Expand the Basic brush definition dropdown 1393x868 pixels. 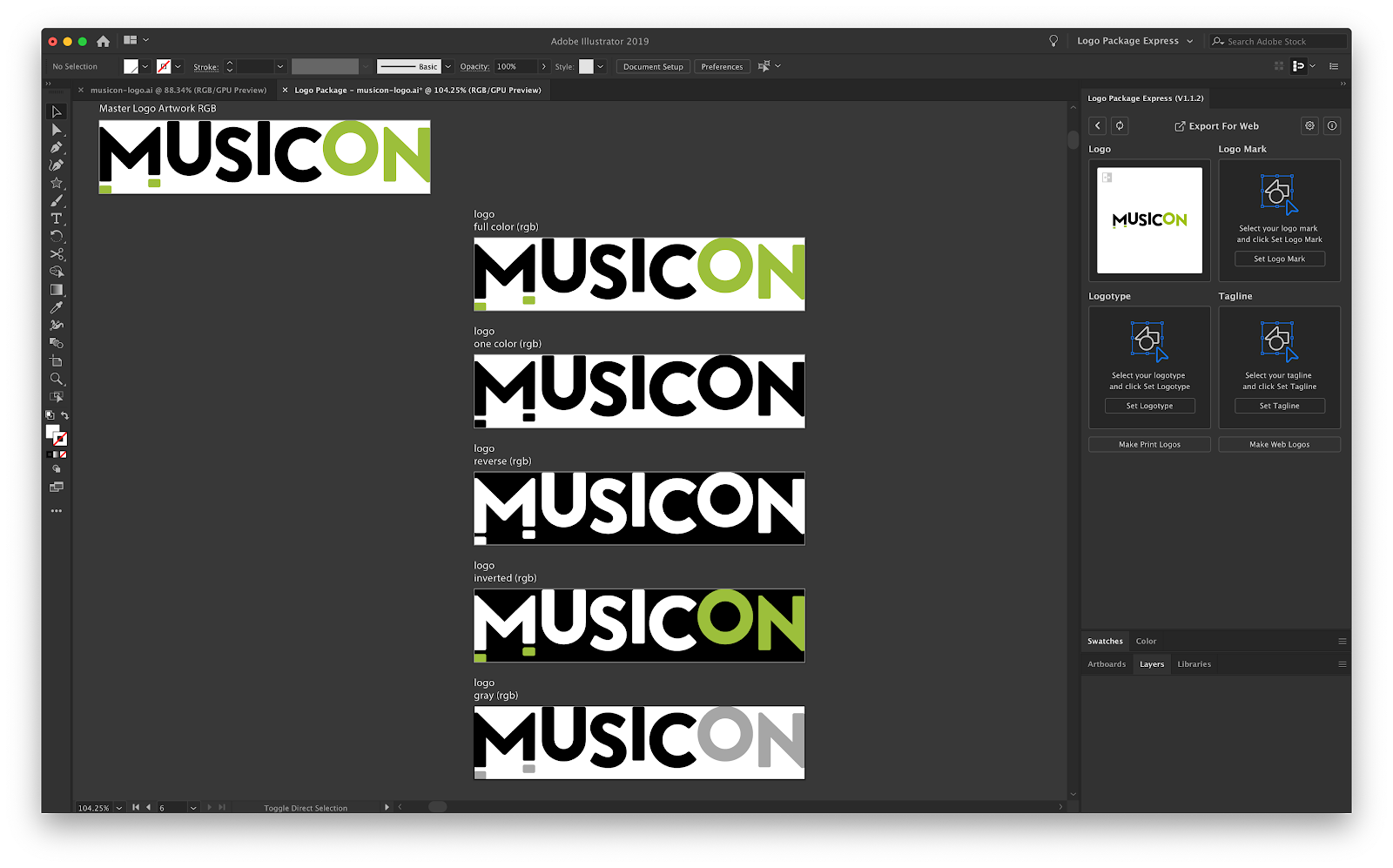(x=448, y=66)
